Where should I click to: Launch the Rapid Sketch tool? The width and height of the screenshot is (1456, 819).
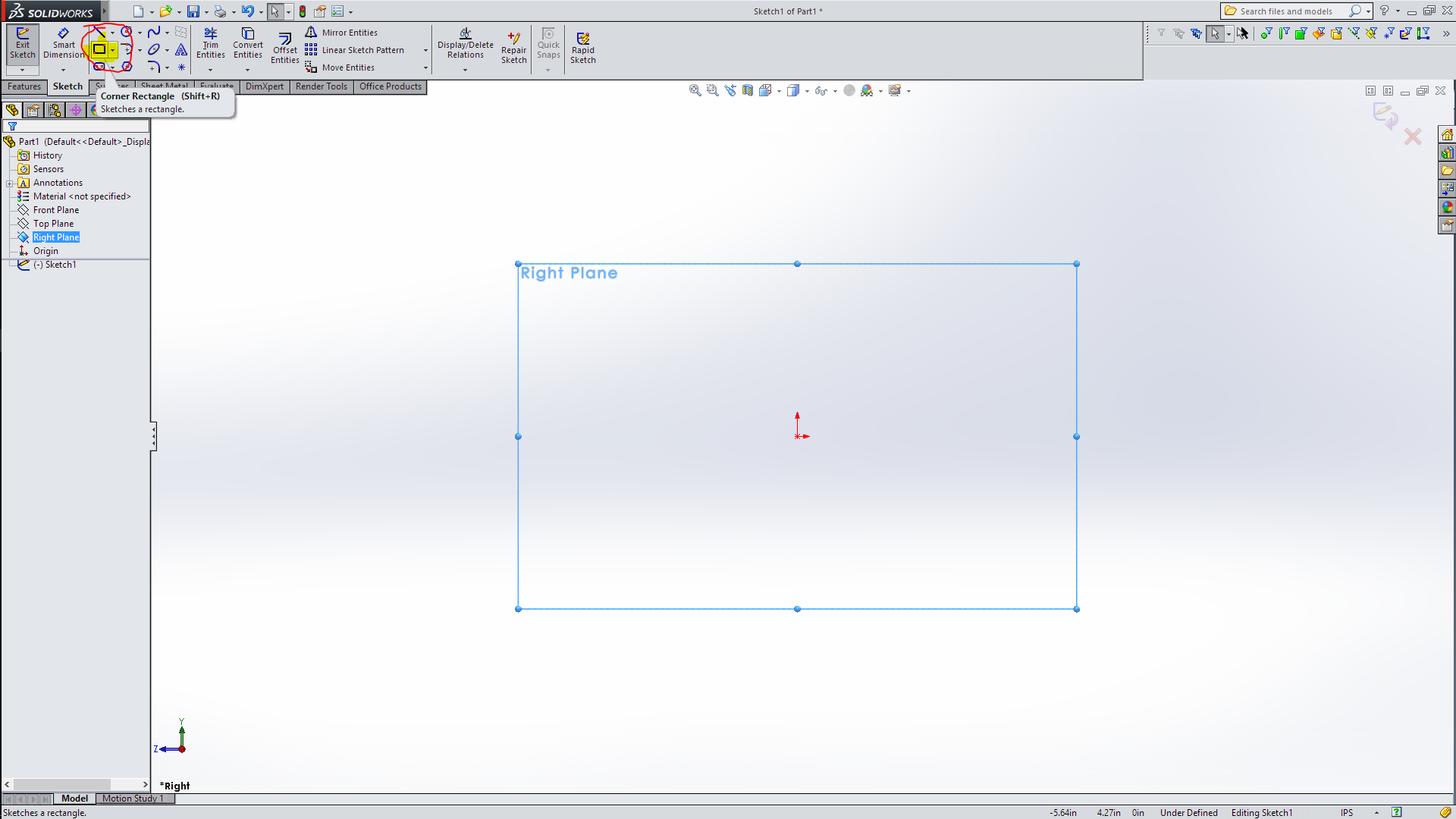click(582, 48)
